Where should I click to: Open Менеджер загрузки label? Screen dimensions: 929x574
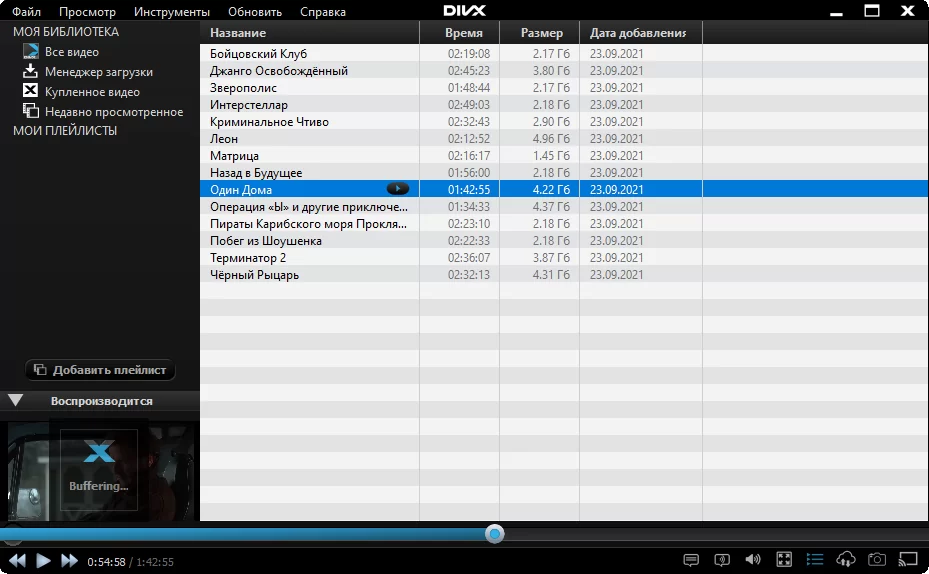point(99,72)
